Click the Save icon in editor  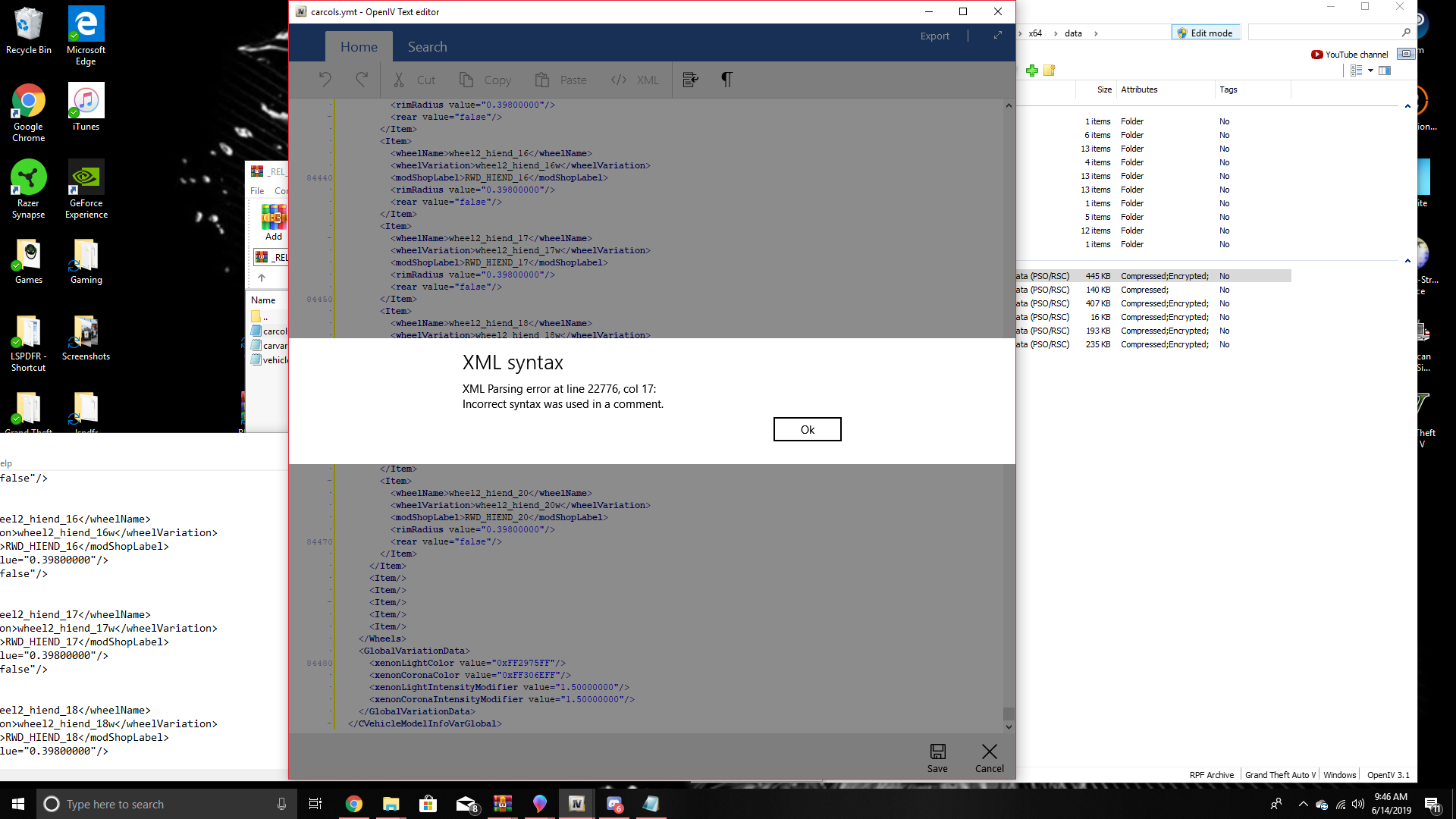[x=937, y=752]
